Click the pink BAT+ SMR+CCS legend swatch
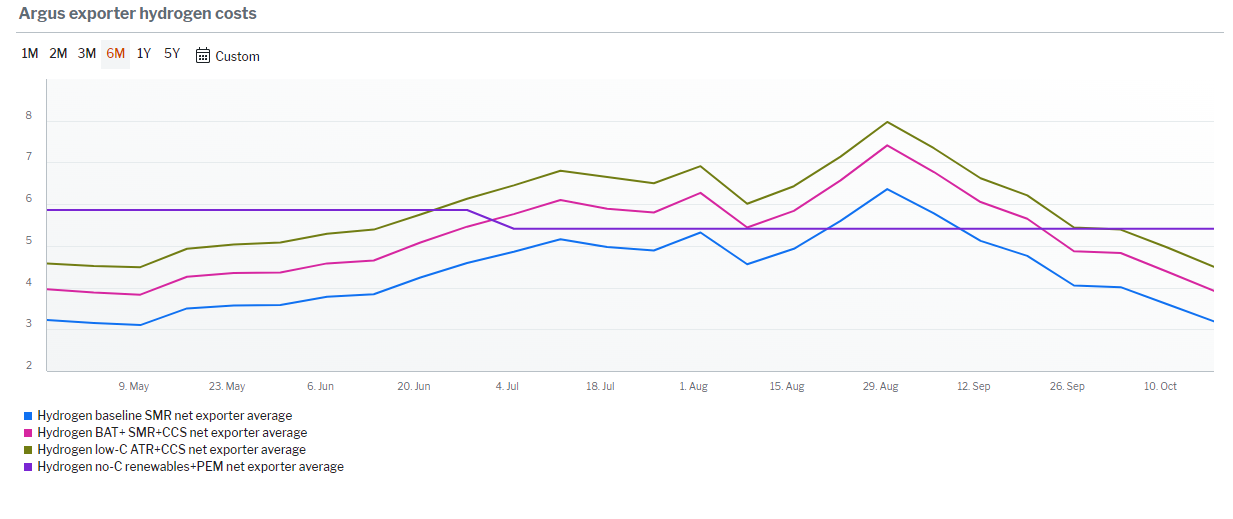1233x519 pixels. point(28,433)
